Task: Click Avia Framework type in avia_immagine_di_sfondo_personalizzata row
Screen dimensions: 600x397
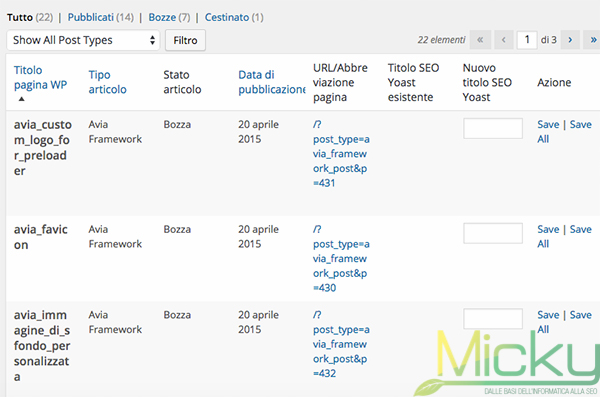Action: [115, 322]
